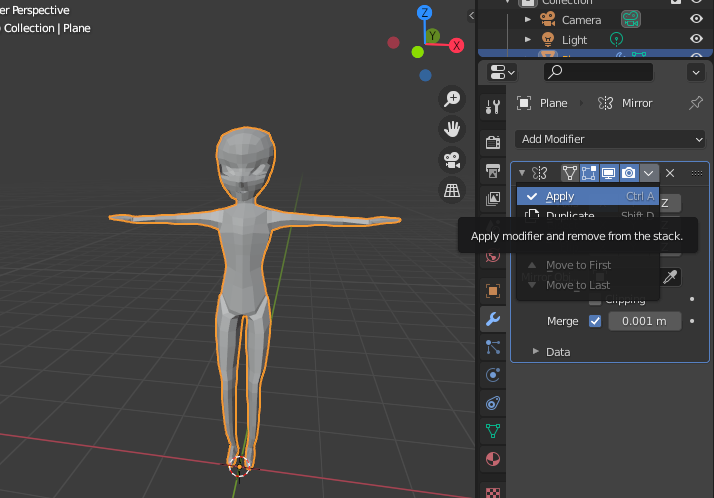
Task: Click the Merge distance 0.001 m field
Action: coord(644,321)
